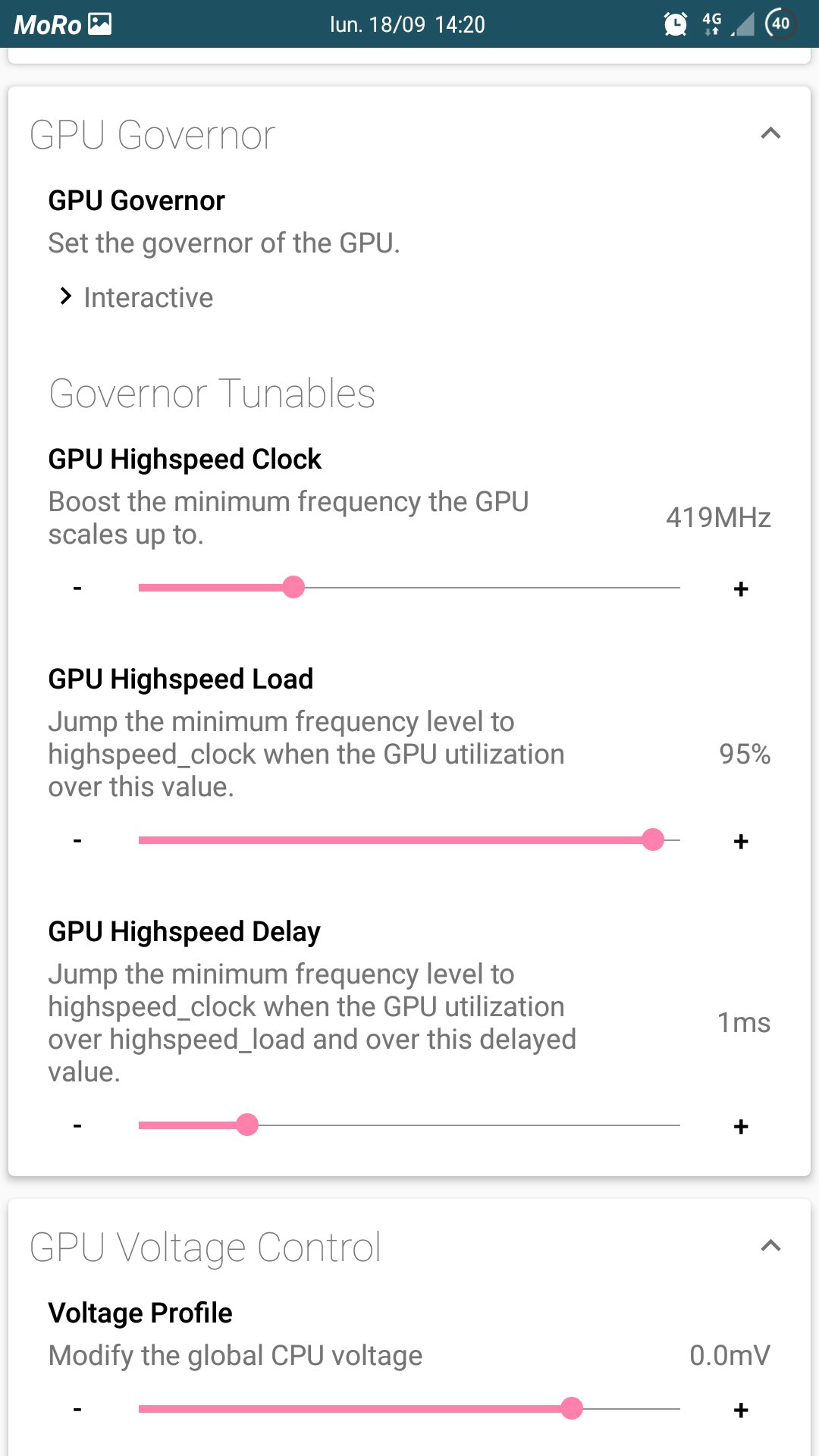Collapse the GPU Voltage Control card
The image size is (819, 1456).
pyautogui.click(x=770, y=1246)
